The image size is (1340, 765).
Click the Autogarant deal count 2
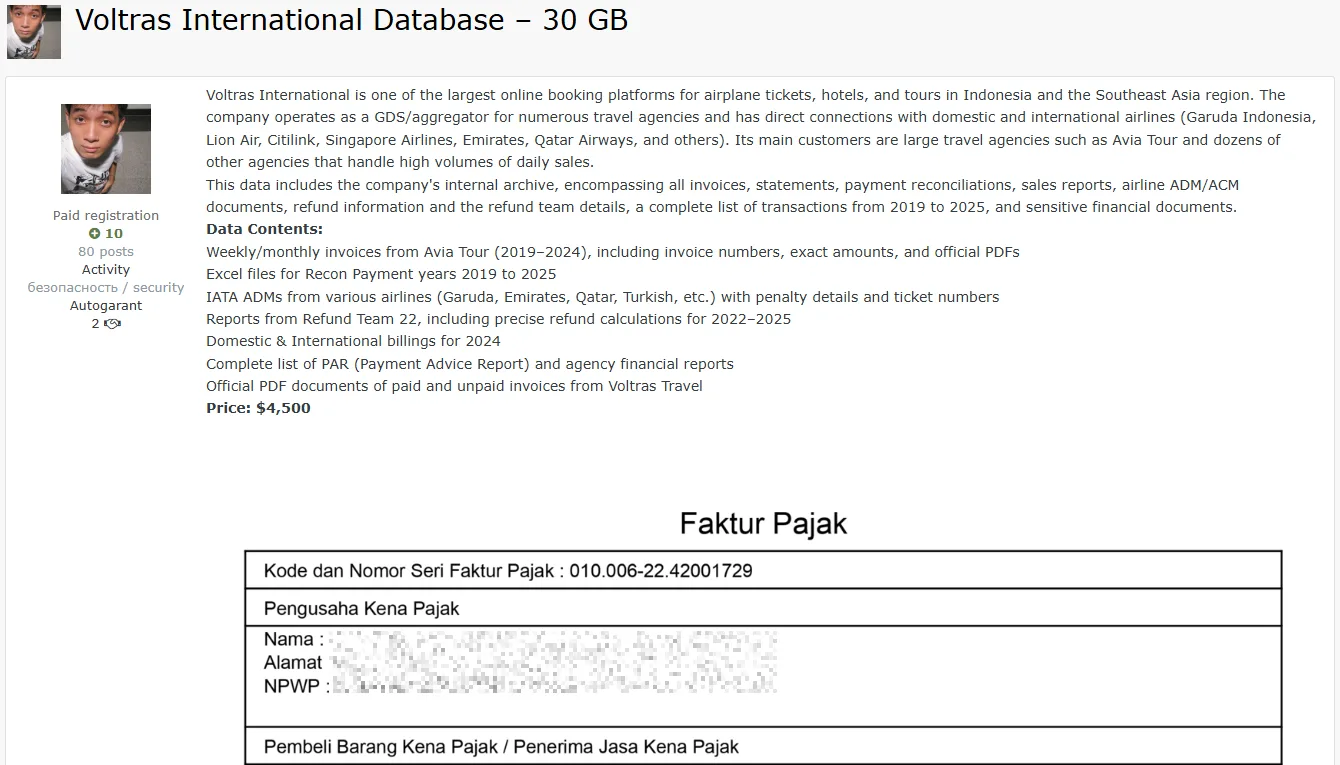coord(96,324)
